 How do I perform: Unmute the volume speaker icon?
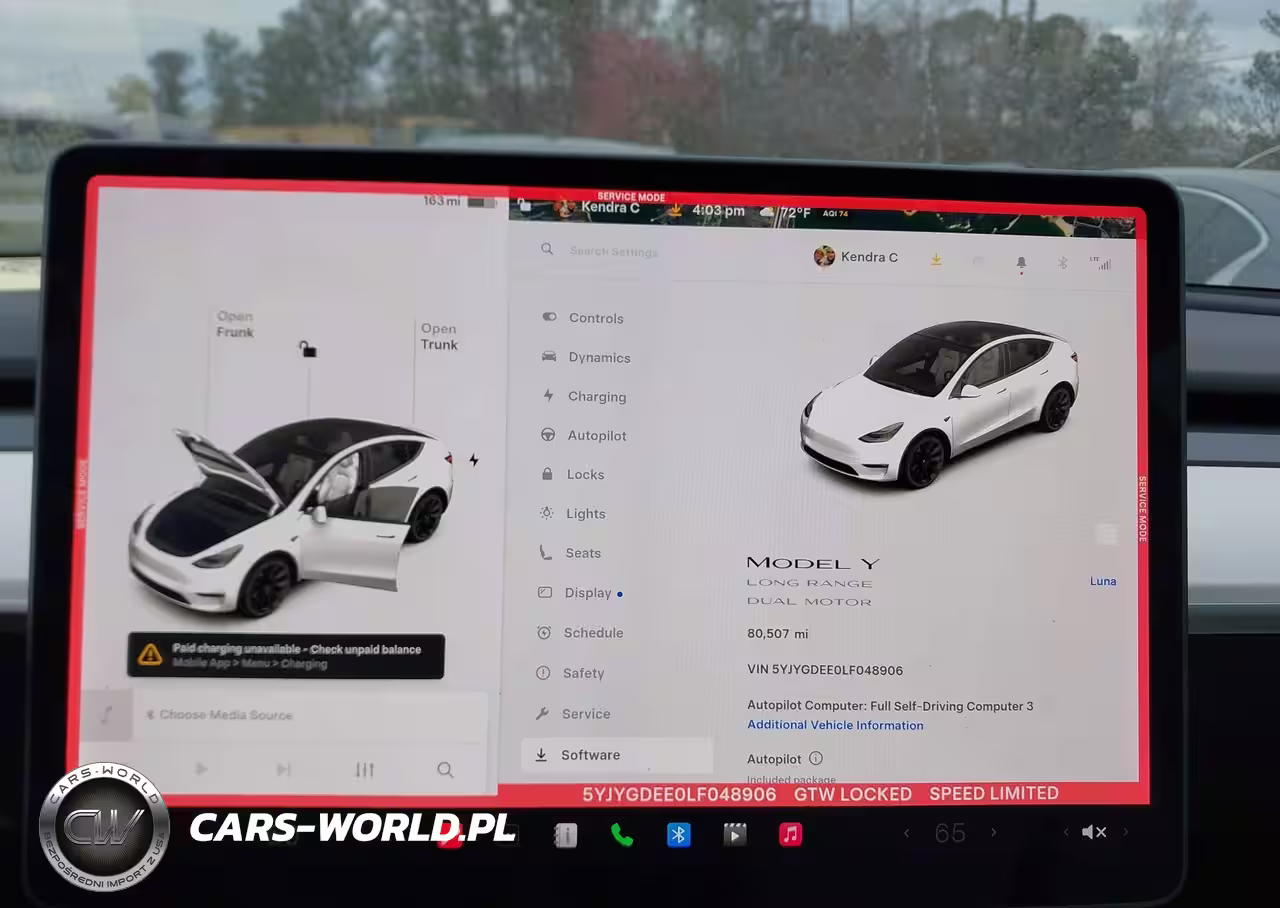click(1094, 832)
